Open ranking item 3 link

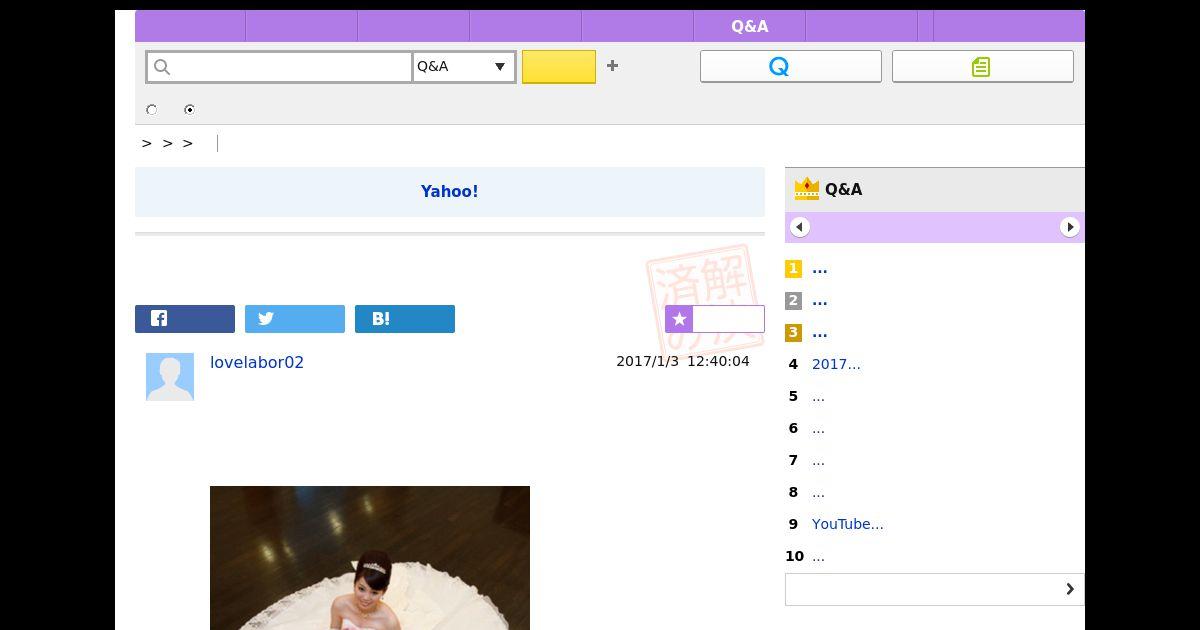point(820,332)
